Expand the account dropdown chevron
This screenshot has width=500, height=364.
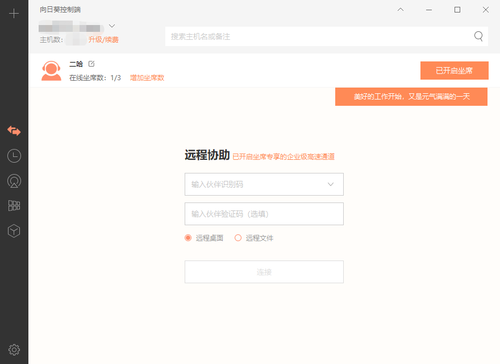[112, 26]
